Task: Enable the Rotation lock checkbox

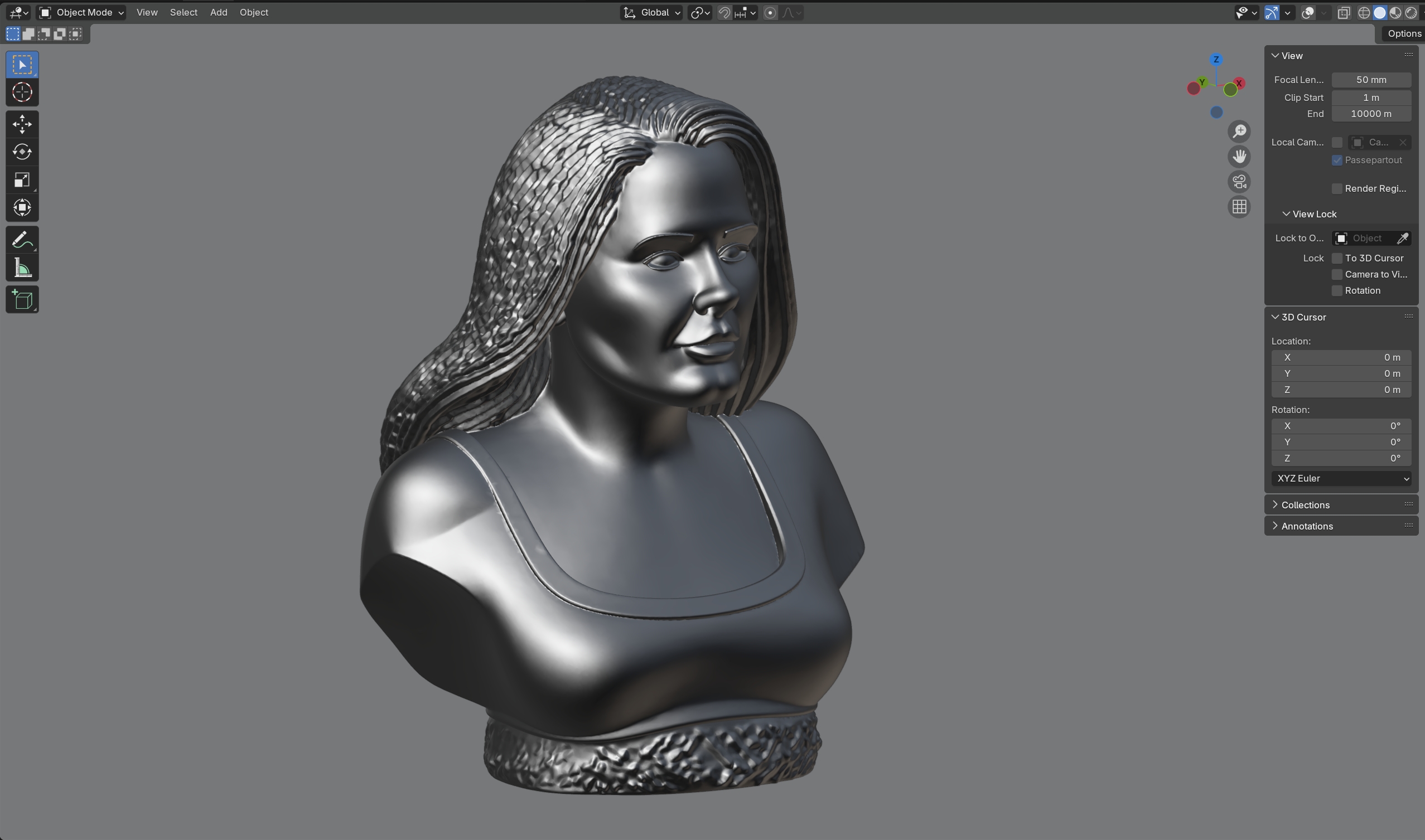Action: [1337, 291]
